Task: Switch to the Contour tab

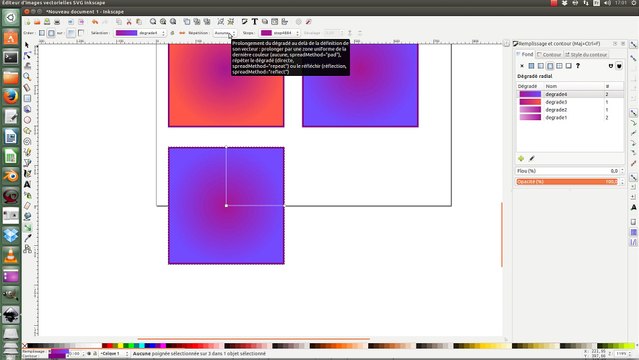Action: click(549, 55)
